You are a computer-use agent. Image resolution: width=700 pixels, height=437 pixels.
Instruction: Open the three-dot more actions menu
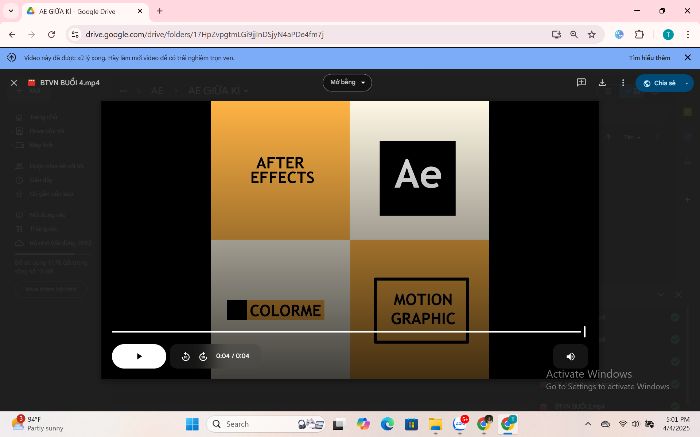(623, 83)
